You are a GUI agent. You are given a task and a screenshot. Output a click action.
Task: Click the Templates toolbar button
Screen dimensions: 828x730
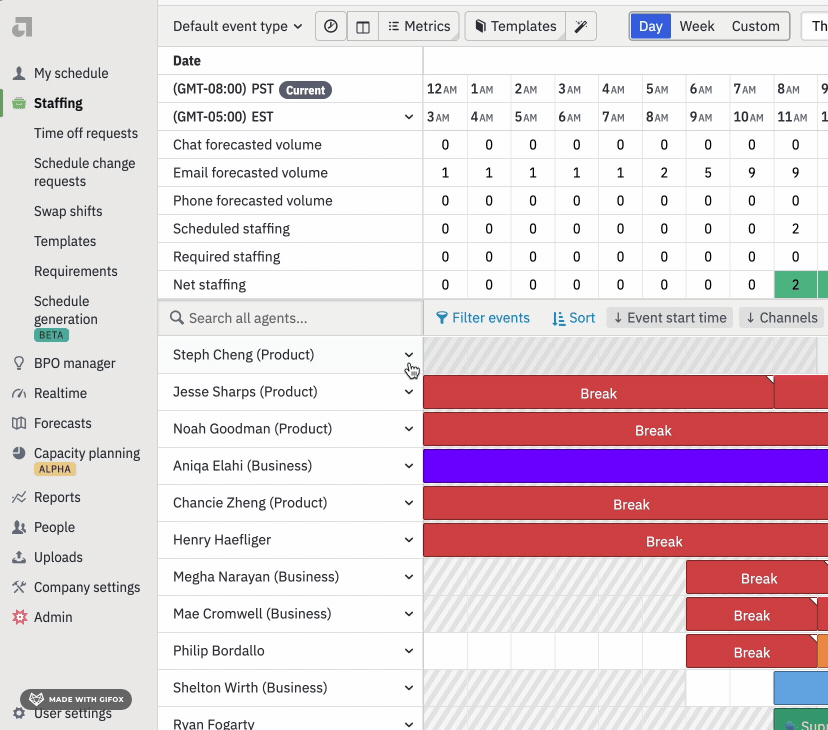pyautogui.click(x=514, y=27)
